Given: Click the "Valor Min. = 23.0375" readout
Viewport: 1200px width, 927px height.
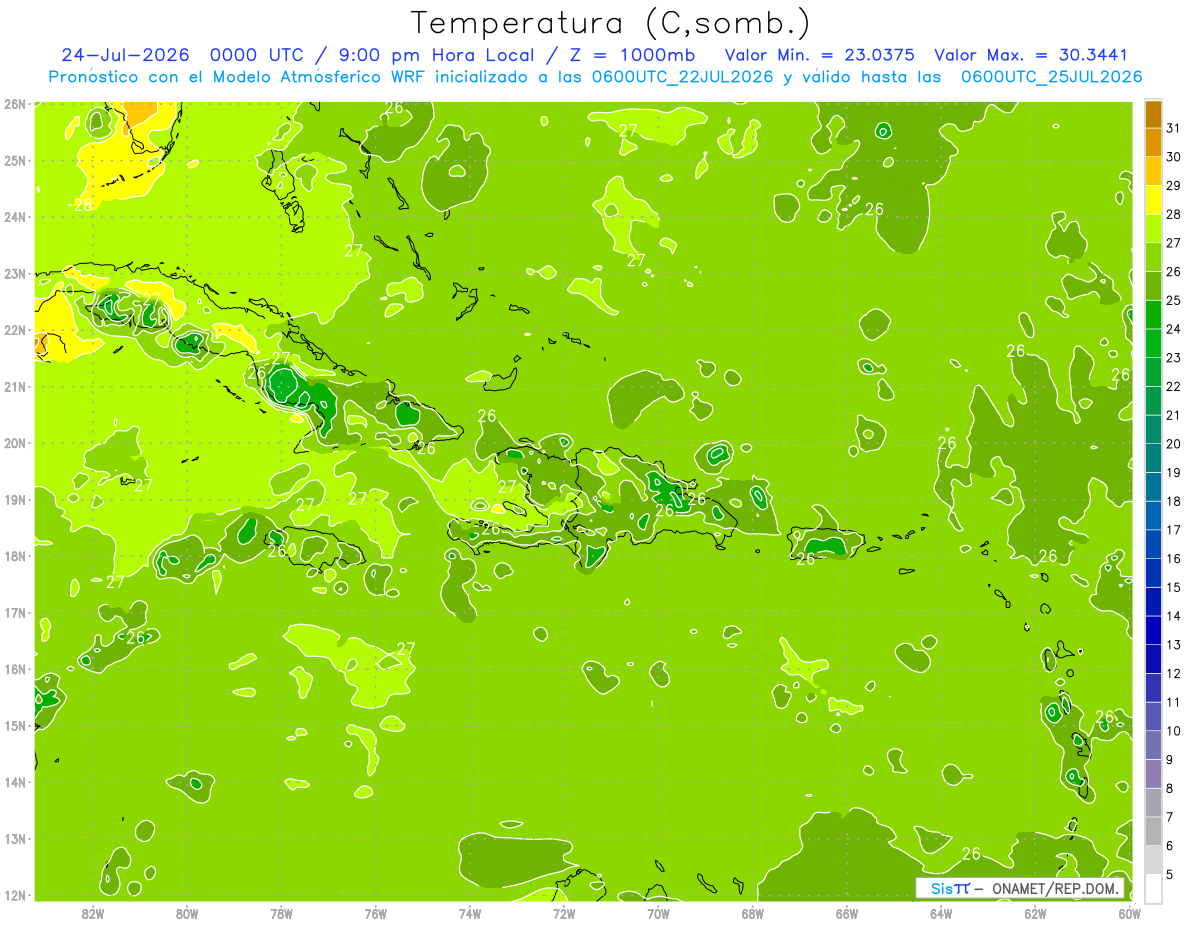Looking at the screenshot, I should tap(819, 55).
